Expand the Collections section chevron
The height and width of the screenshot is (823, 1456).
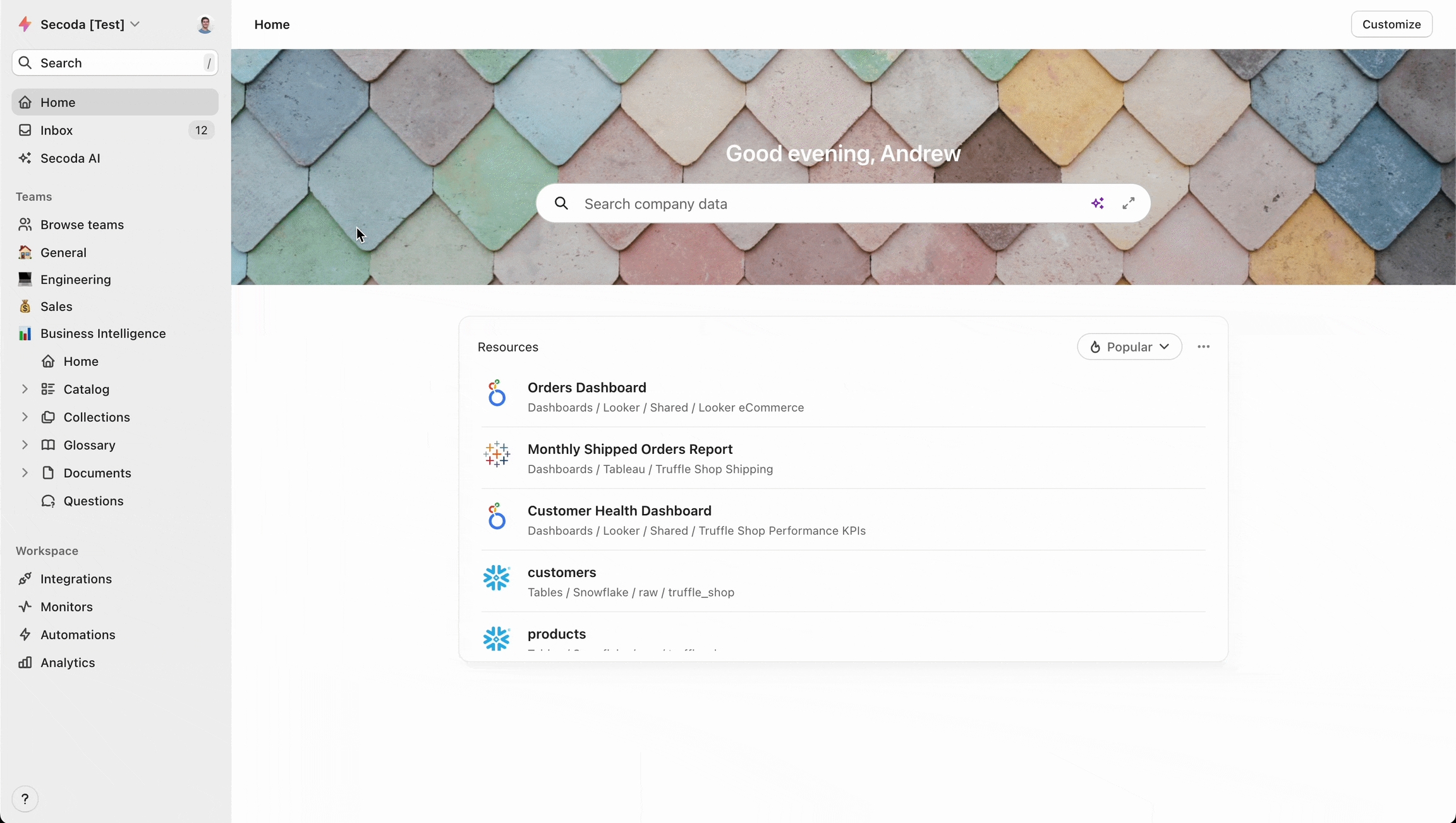(25, 417)
